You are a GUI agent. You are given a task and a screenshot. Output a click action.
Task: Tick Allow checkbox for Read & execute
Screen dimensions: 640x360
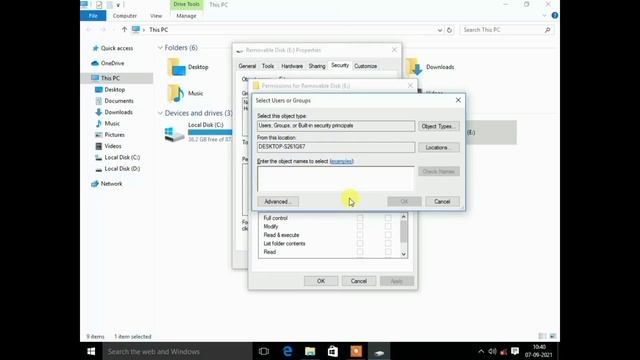pyautogui.click(x=360, y=235)
